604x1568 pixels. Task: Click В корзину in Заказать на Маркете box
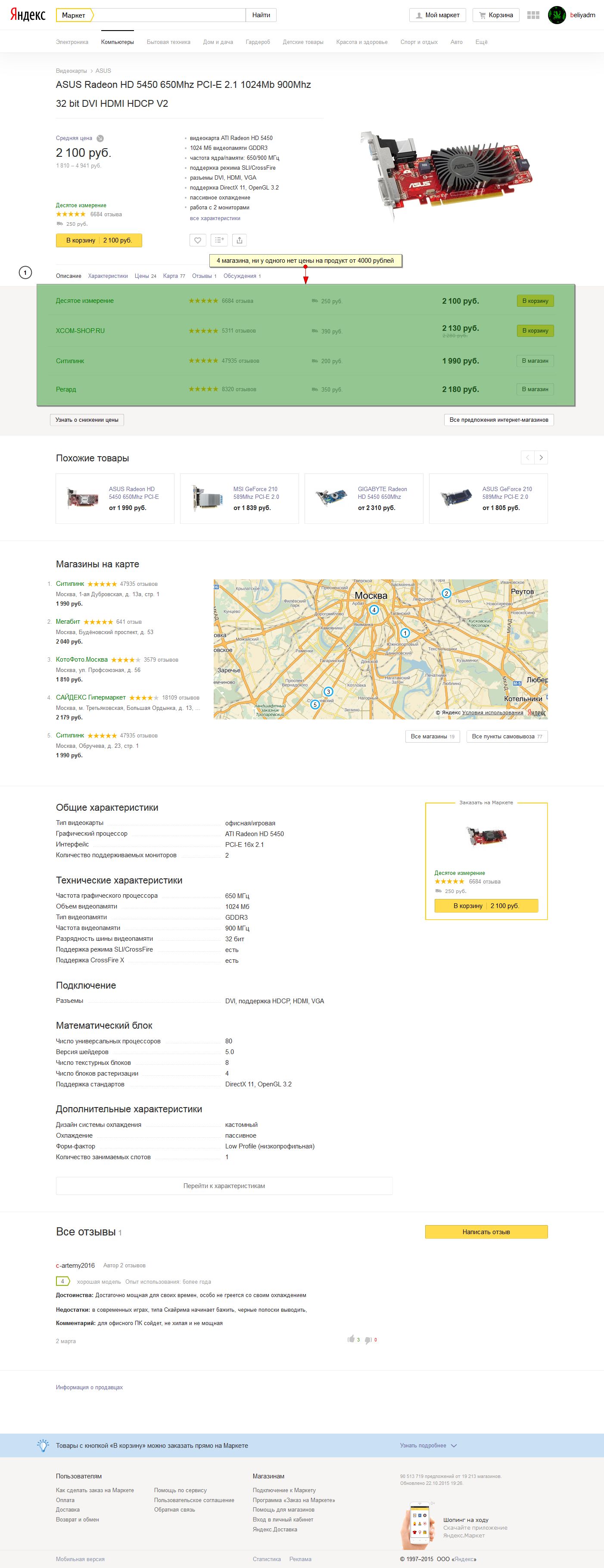pos(486,906)
